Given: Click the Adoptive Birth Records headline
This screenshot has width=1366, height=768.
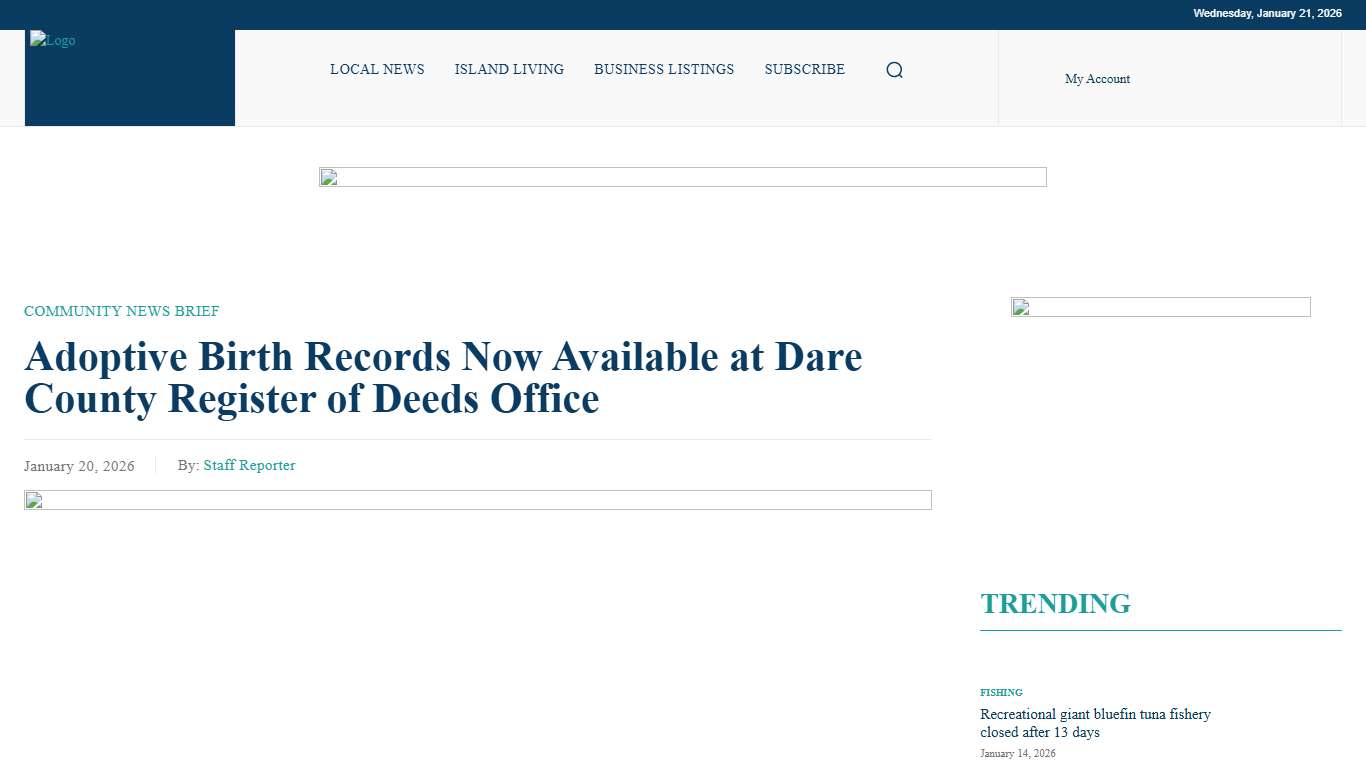Looking at the screenshot, I should pos(443,378).
